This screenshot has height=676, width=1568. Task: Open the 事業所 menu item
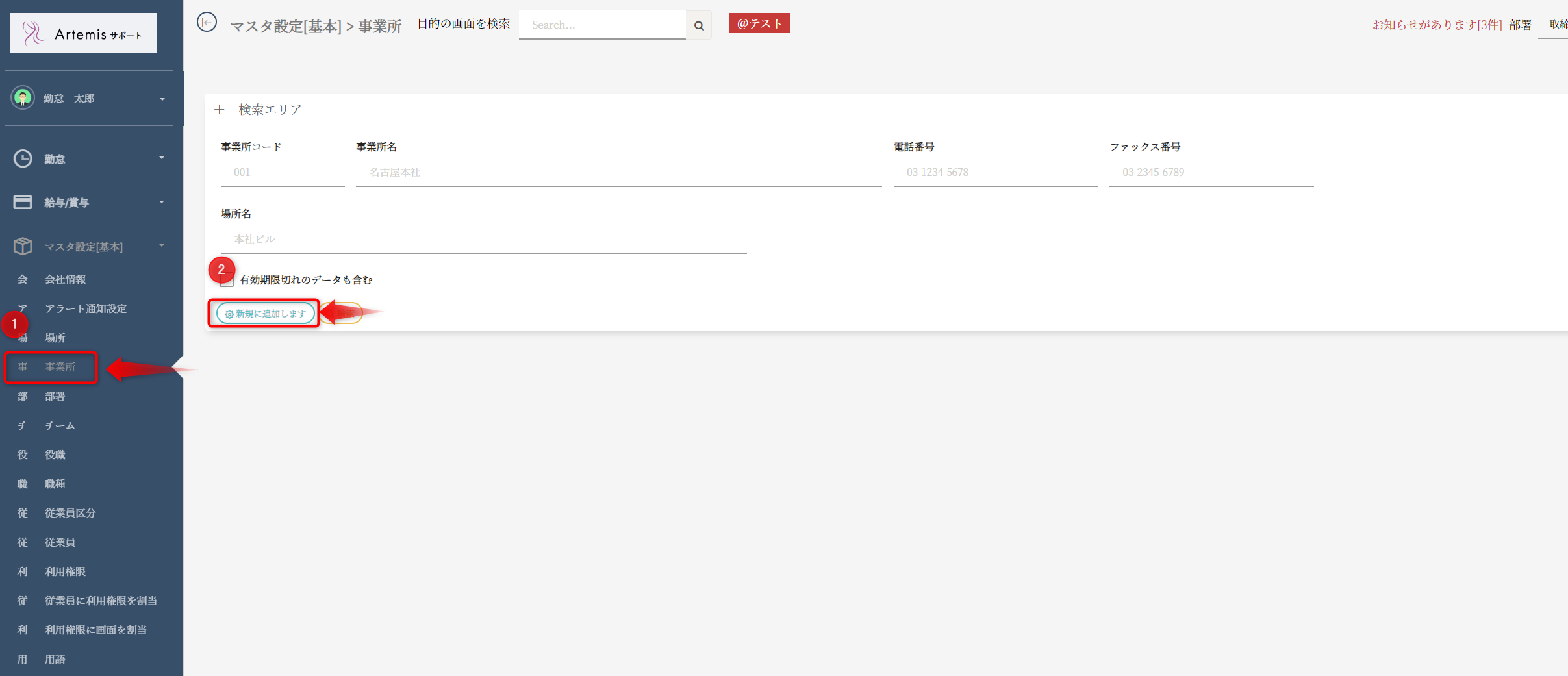60,367
